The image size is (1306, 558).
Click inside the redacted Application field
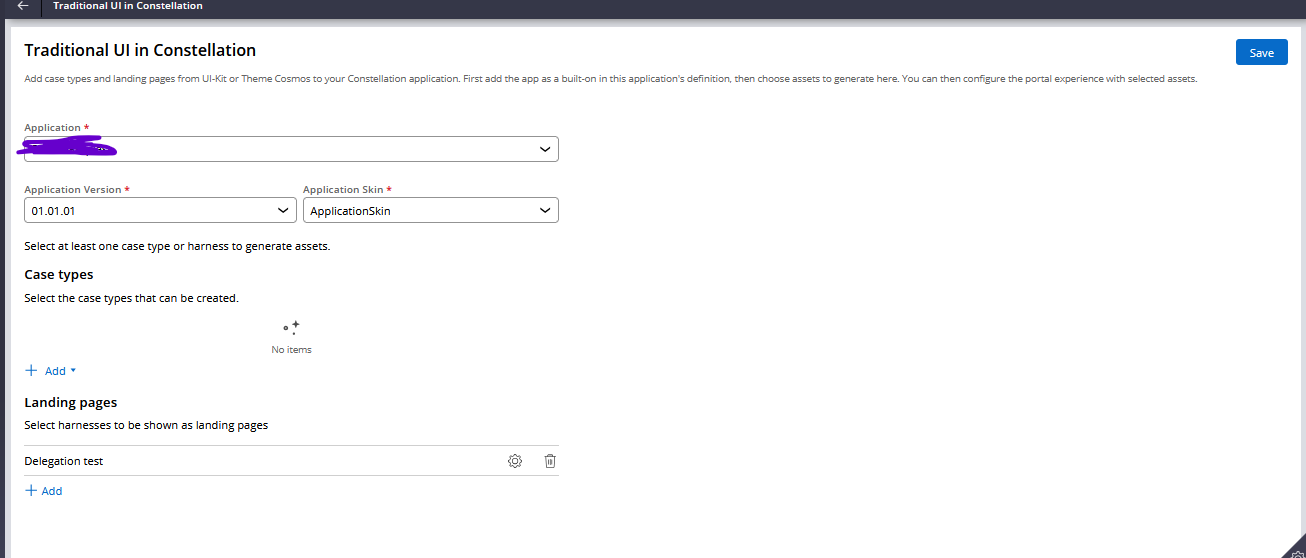click(x=280, y=149)
